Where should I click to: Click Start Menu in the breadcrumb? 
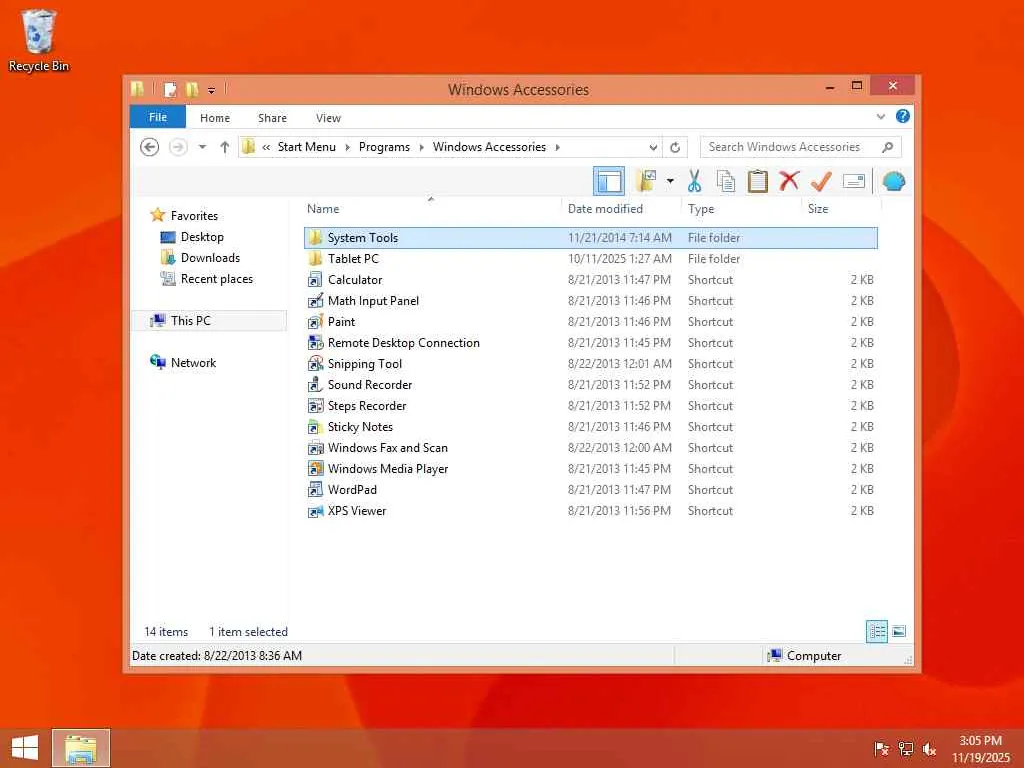tap(306, 147)
